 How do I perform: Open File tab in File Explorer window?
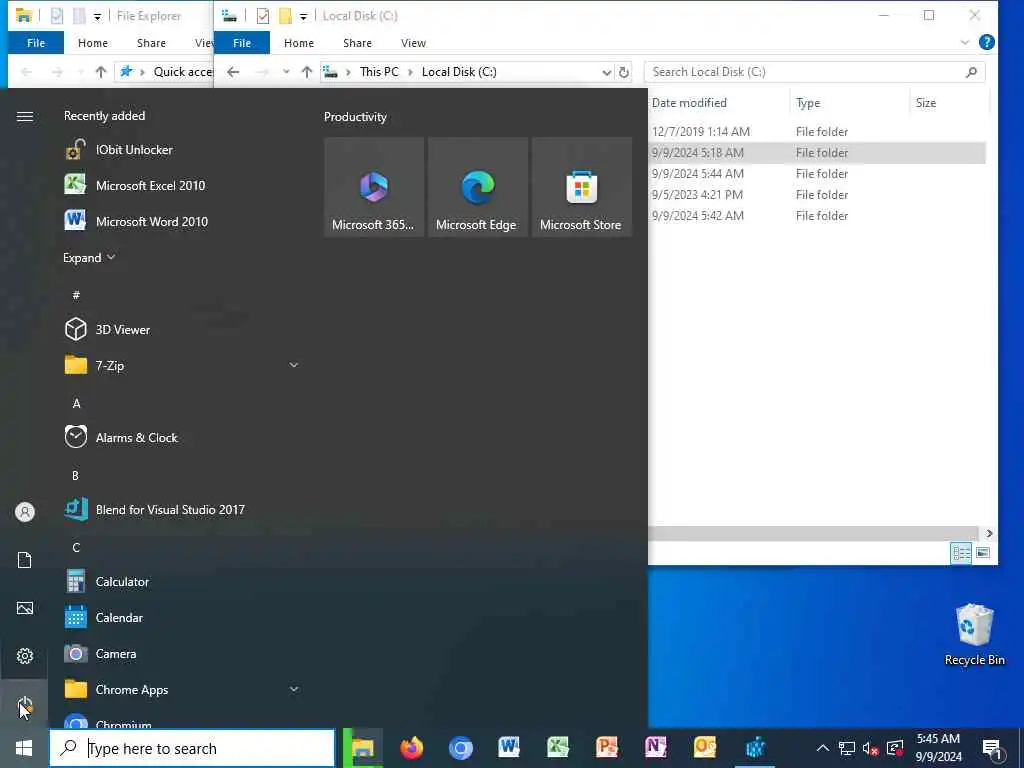point(36,43)
